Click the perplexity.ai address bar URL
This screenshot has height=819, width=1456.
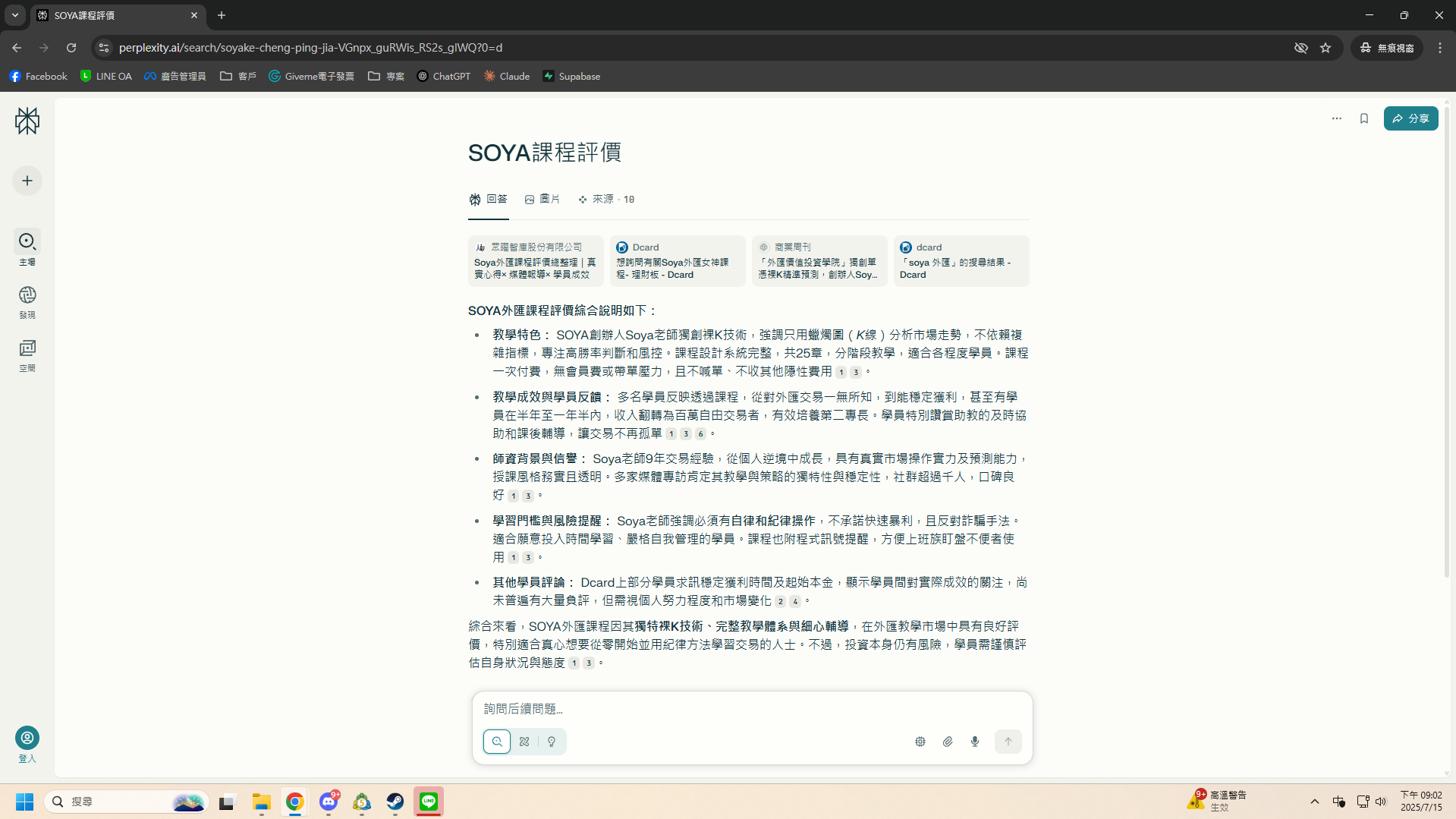click(310, 48)
